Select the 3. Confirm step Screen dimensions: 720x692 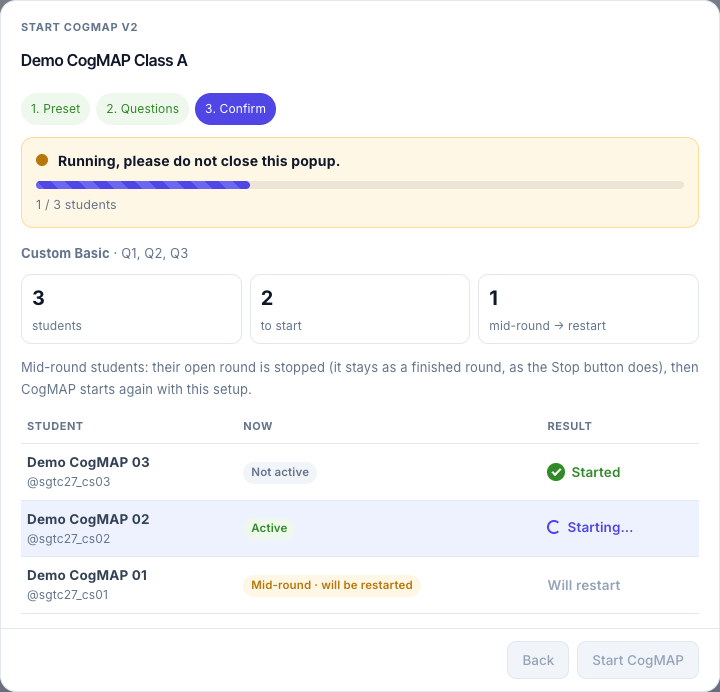coord(235,109)
